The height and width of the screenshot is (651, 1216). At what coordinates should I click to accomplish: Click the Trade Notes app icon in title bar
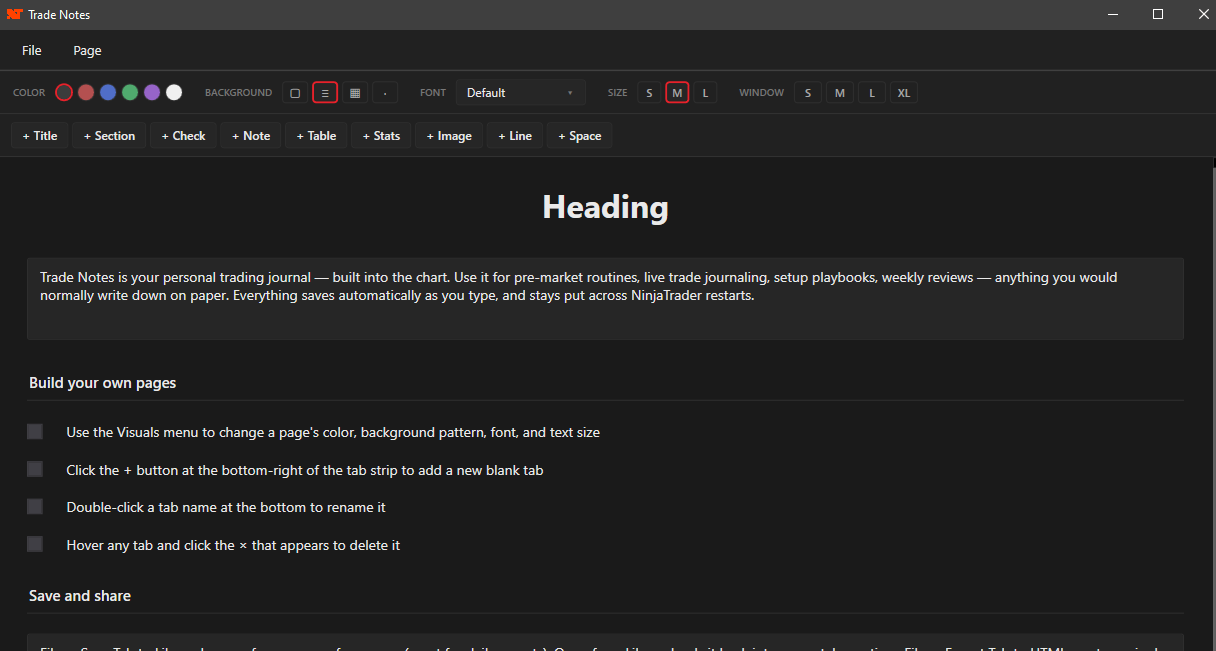click(14, 15)
